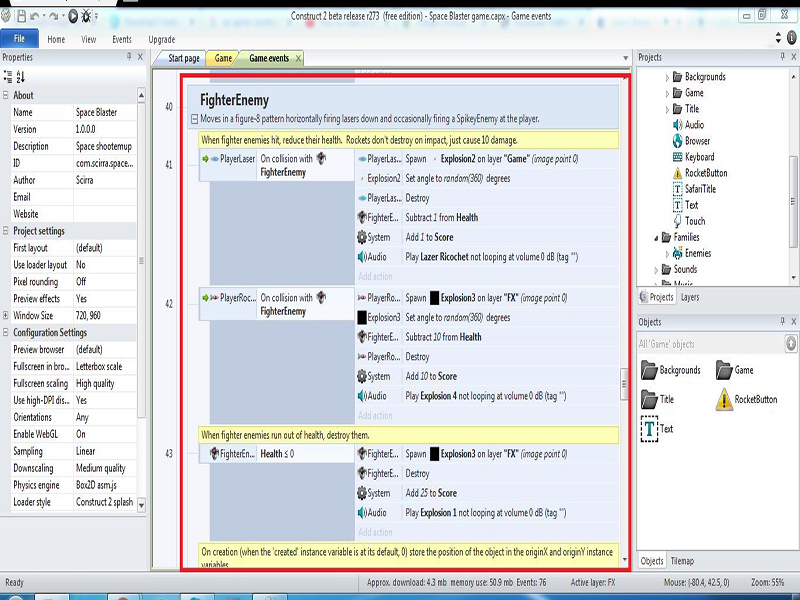Image resolution: width=800 pixels, height=600 pixels.
Task: Click the Upgrade ribbon button
Action: click(x=162, y=39)
